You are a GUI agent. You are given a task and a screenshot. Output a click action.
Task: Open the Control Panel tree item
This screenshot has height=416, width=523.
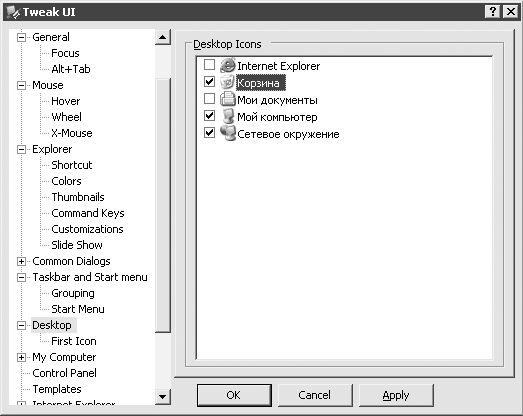point(64,373)
